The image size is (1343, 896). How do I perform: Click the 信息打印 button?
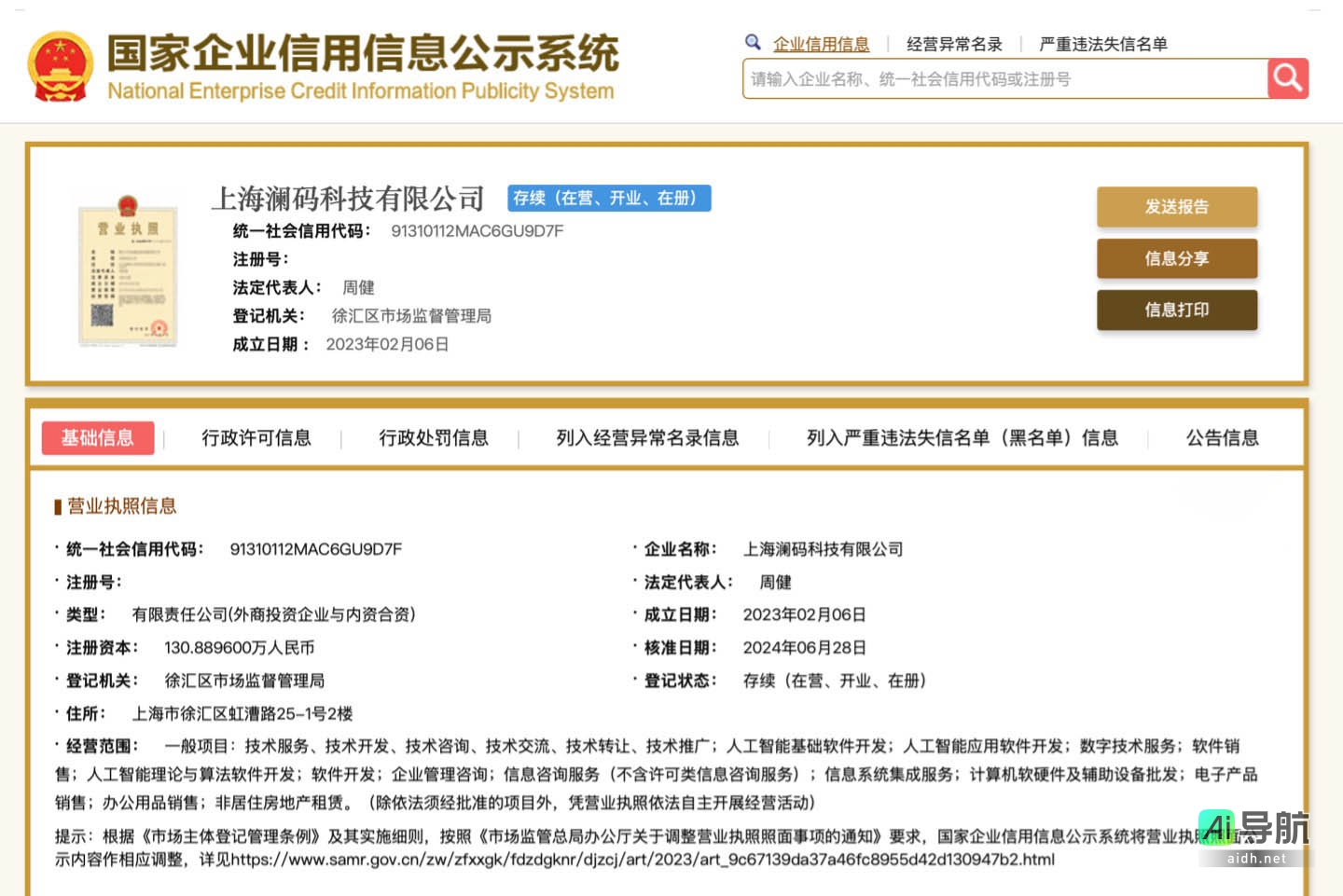(x=1177, y=310)
